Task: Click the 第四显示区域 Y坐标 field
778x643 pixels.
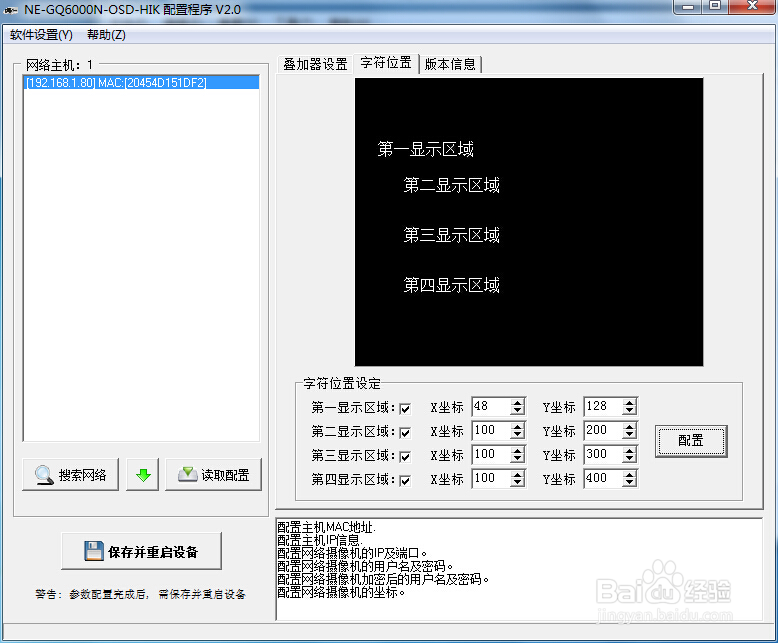Action: point(604,478)
